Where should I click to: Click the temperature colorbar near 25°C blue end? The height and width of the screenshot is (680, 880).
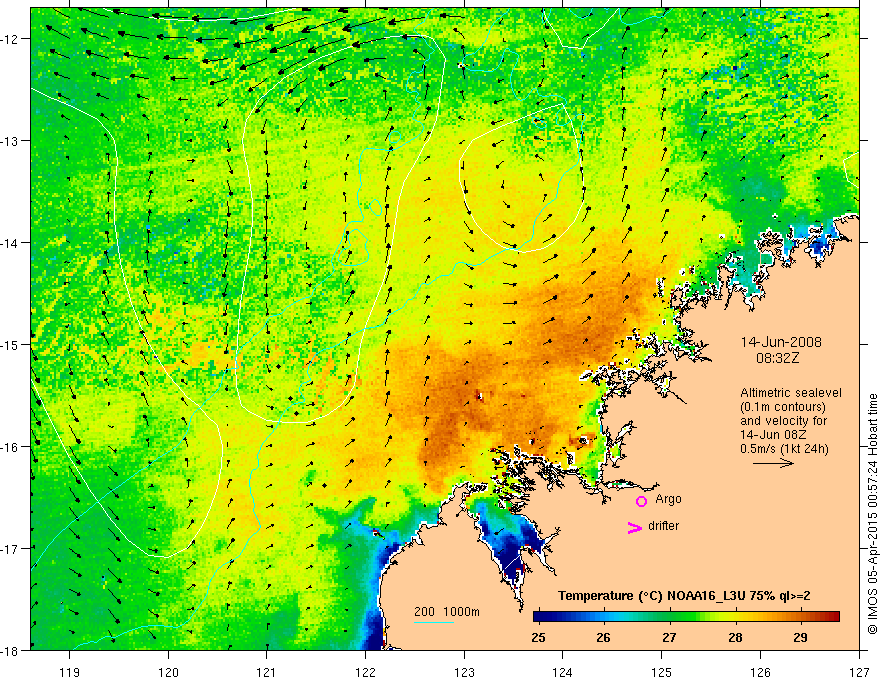(x=540, y=617)
